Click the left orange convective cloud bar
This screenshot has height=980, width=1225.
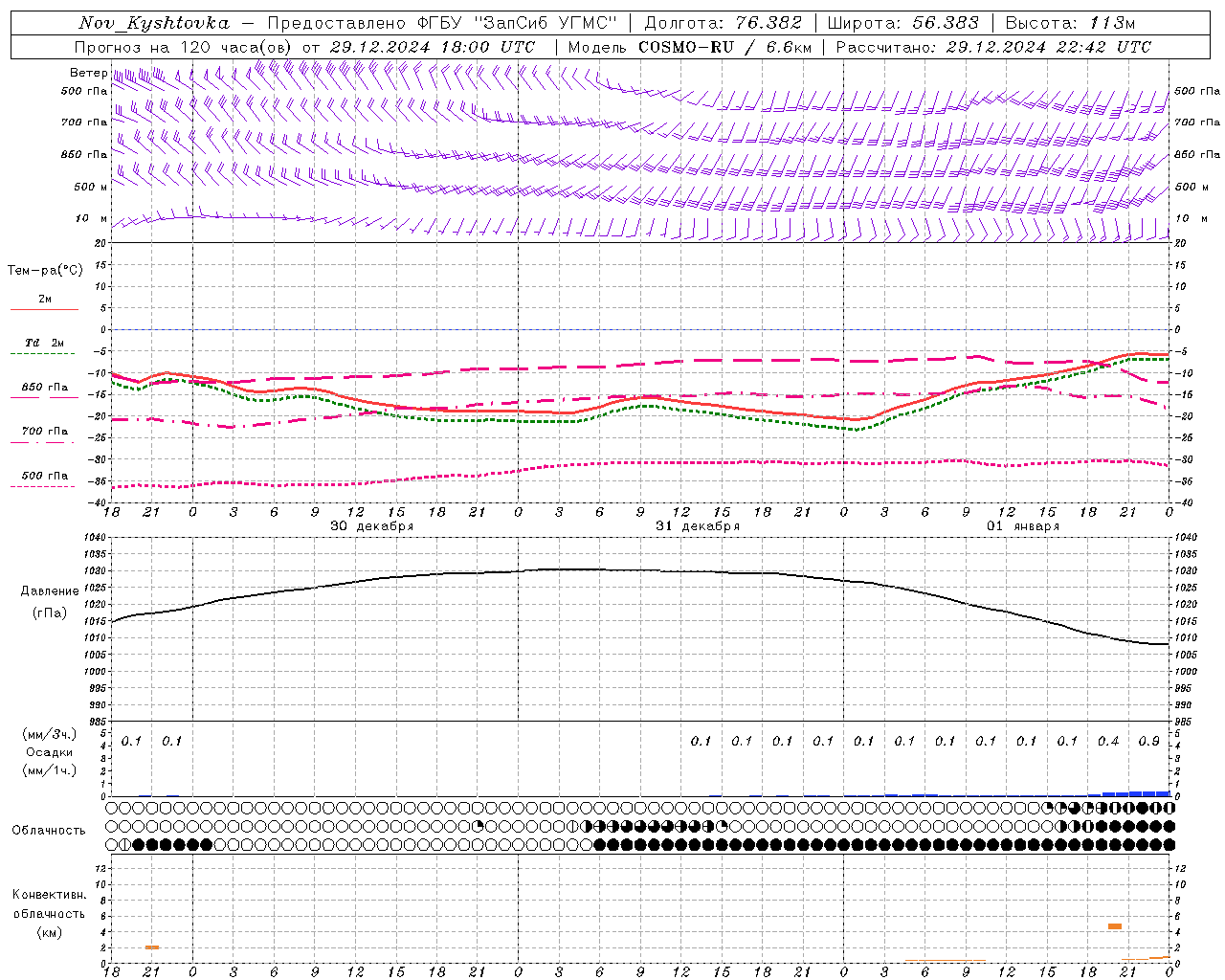[152, 947]
